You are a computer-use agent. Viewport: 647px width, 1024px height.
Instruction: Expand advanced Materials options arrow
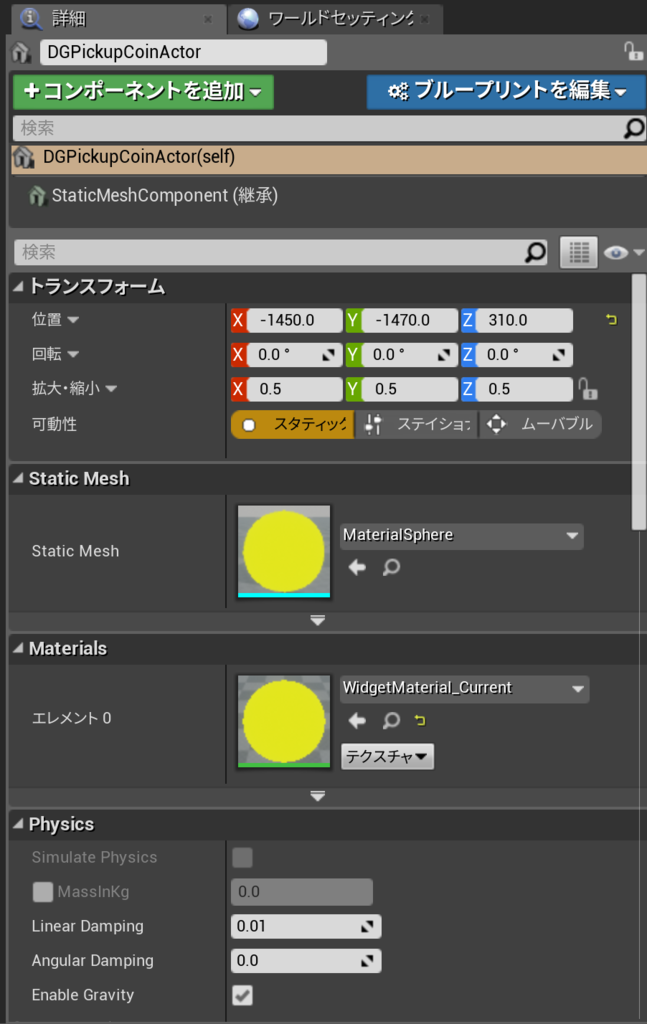tap(317, 795)
